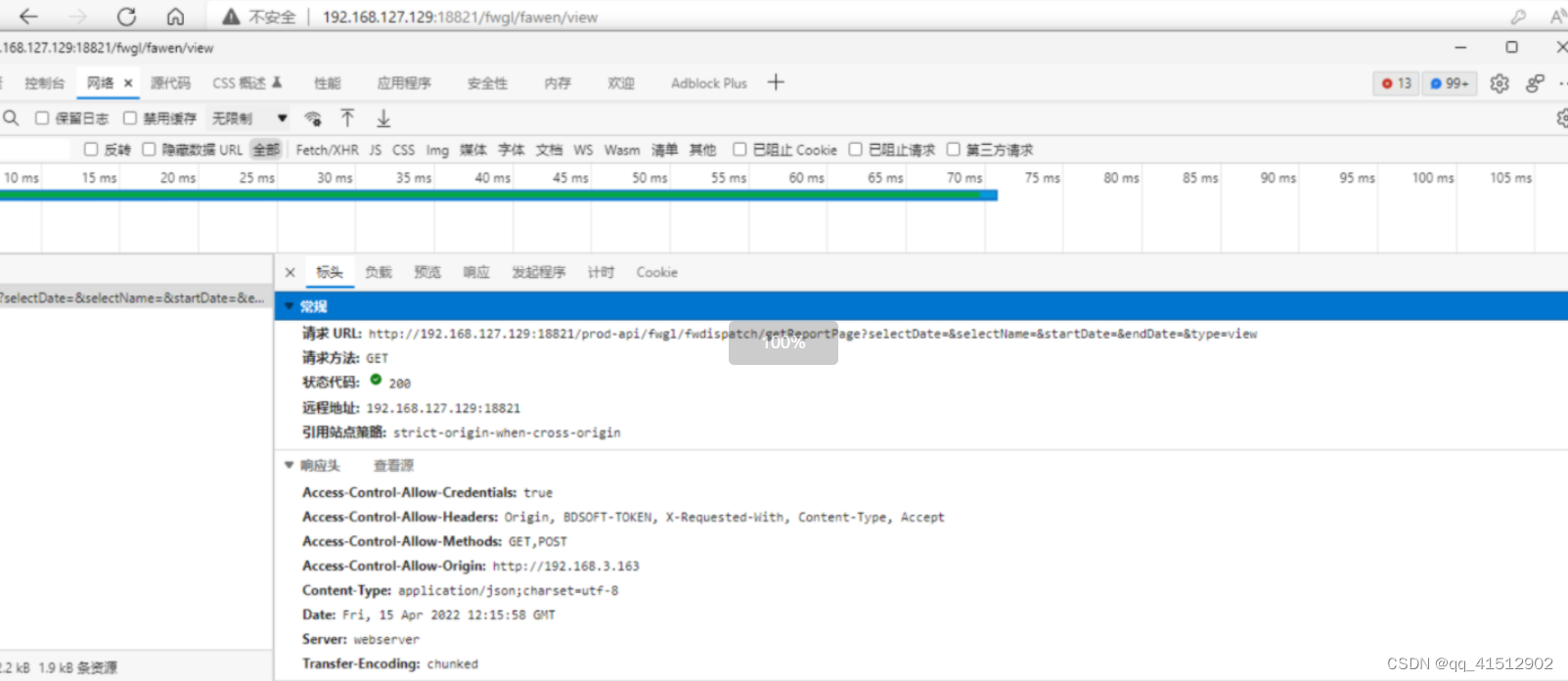Close the request details pane X
This screenshot has width=1568, height=681.
[290, 272]
